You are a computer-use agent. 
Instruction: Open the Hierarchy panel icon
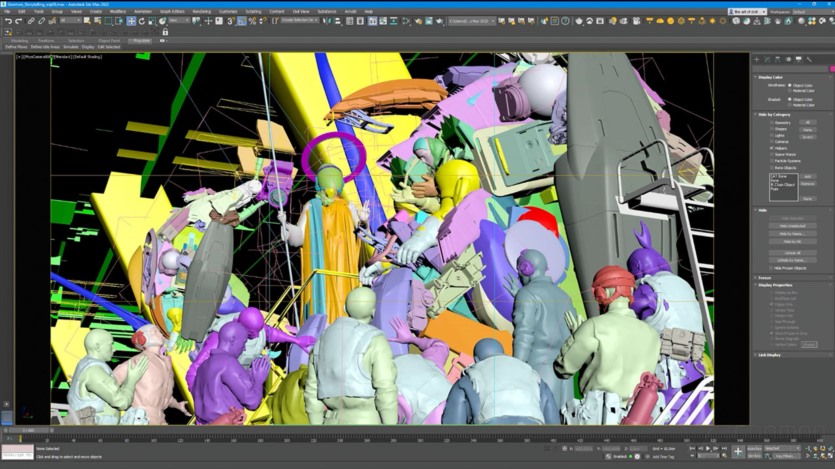coord(777,60)
